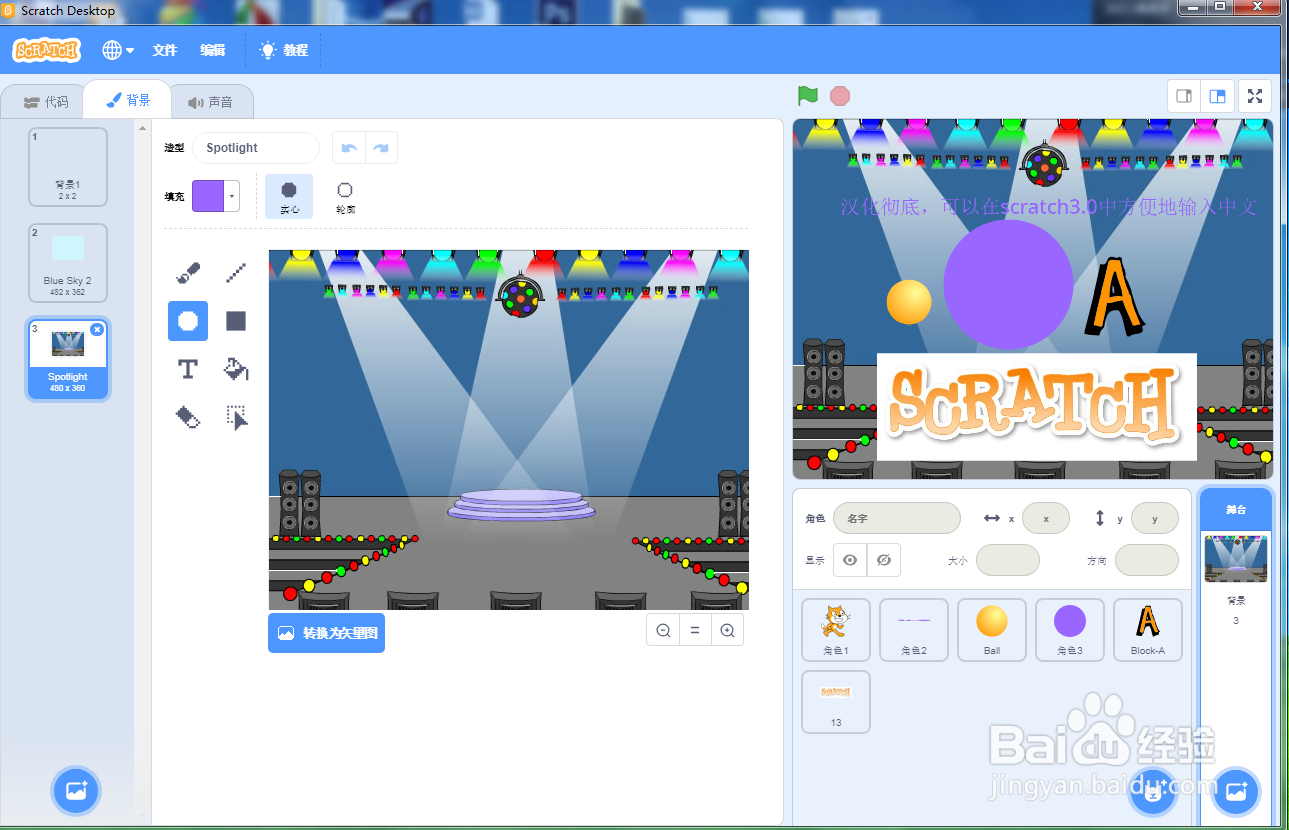Click the red stop sign
Image resolution: width=1289 pixels, height=830 pixels.
pyautogui.click(x=839, y=95)
